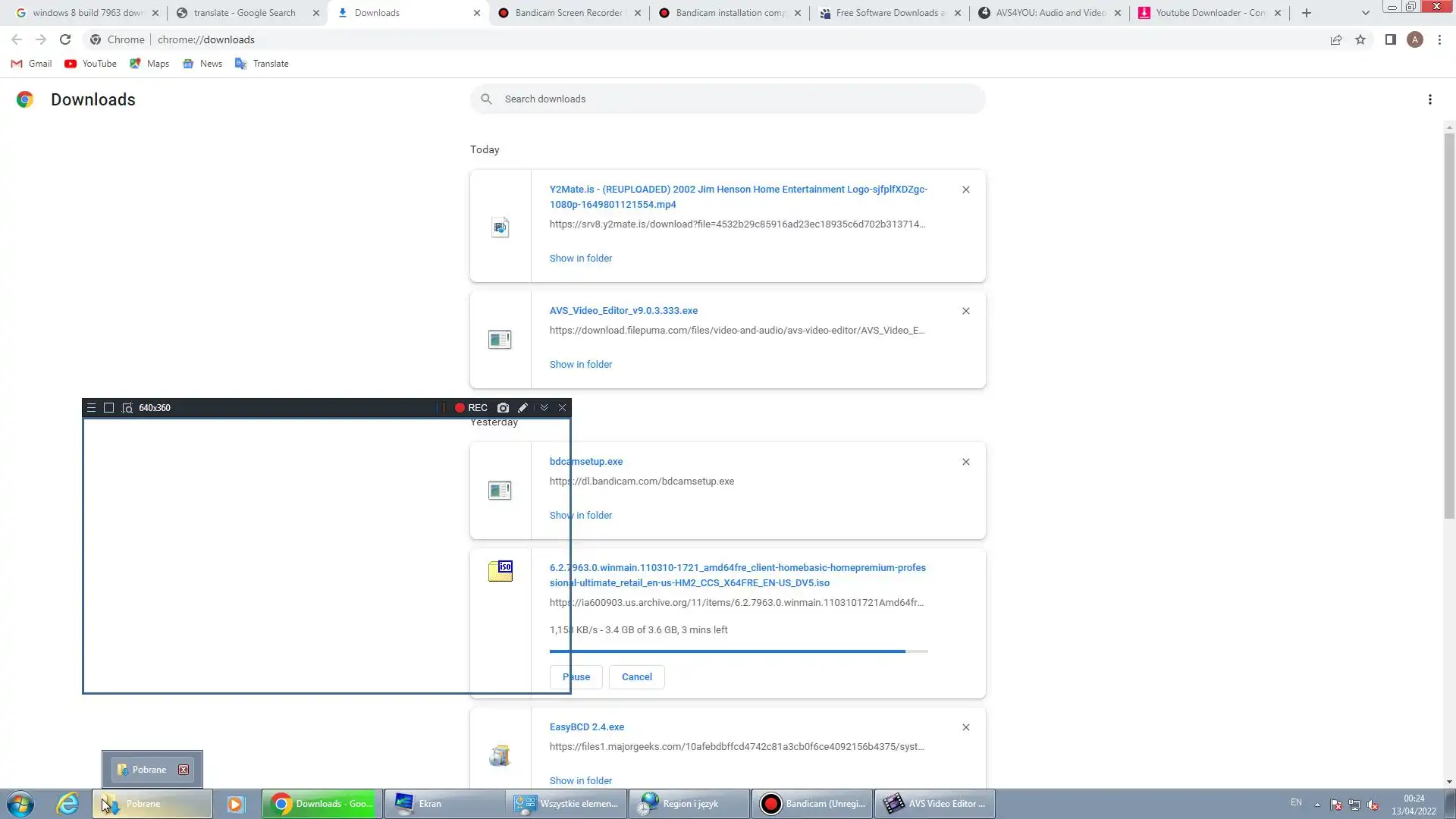
Task: Start Bandicam recording with REC button
Action: pyautogui.click(x=471, y=408)
